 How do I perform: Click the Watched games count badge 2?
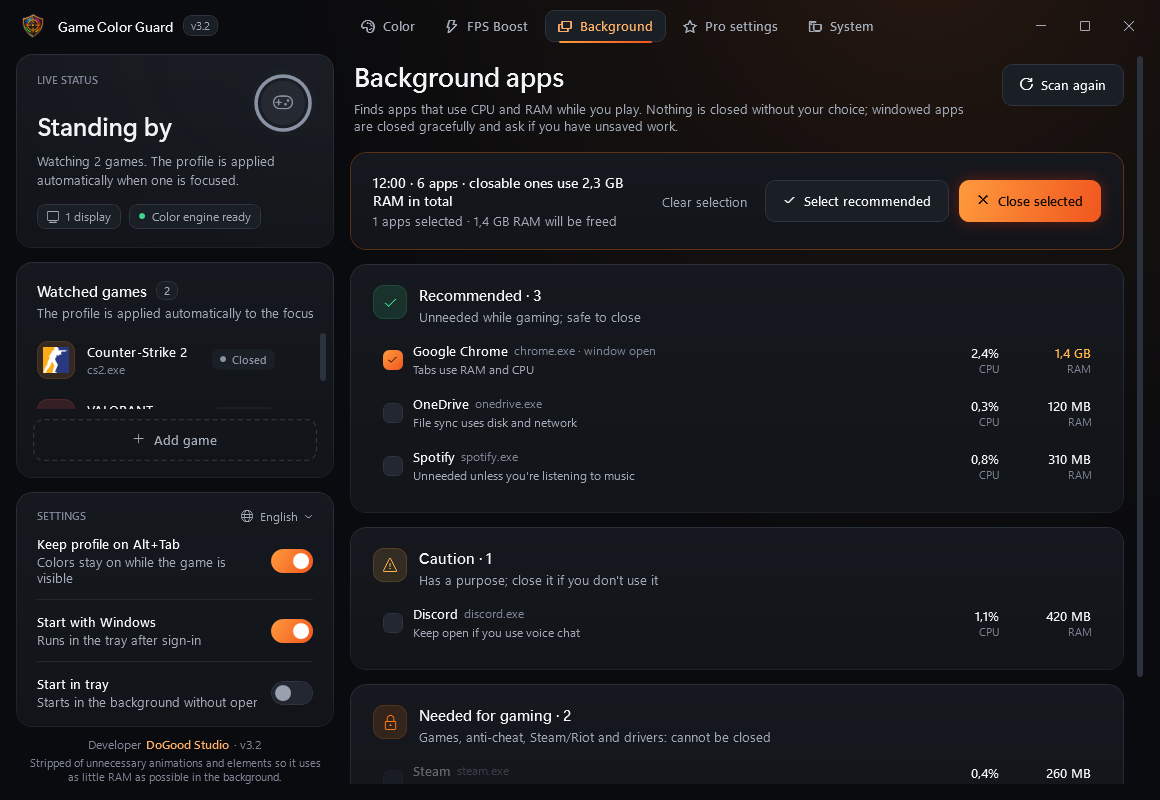point(166,291)
